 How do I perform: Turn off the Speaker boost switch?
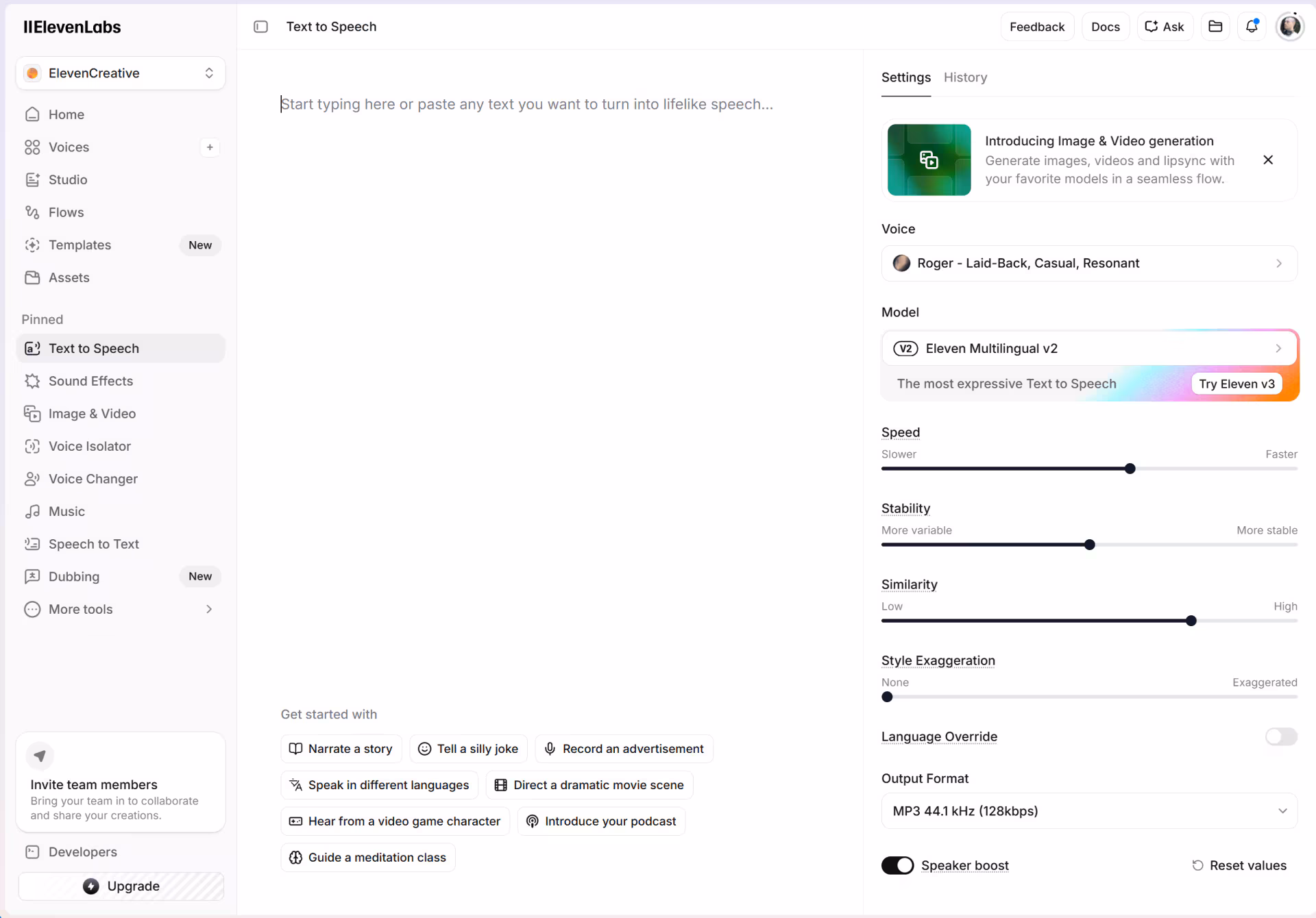(x=897, y=865)
